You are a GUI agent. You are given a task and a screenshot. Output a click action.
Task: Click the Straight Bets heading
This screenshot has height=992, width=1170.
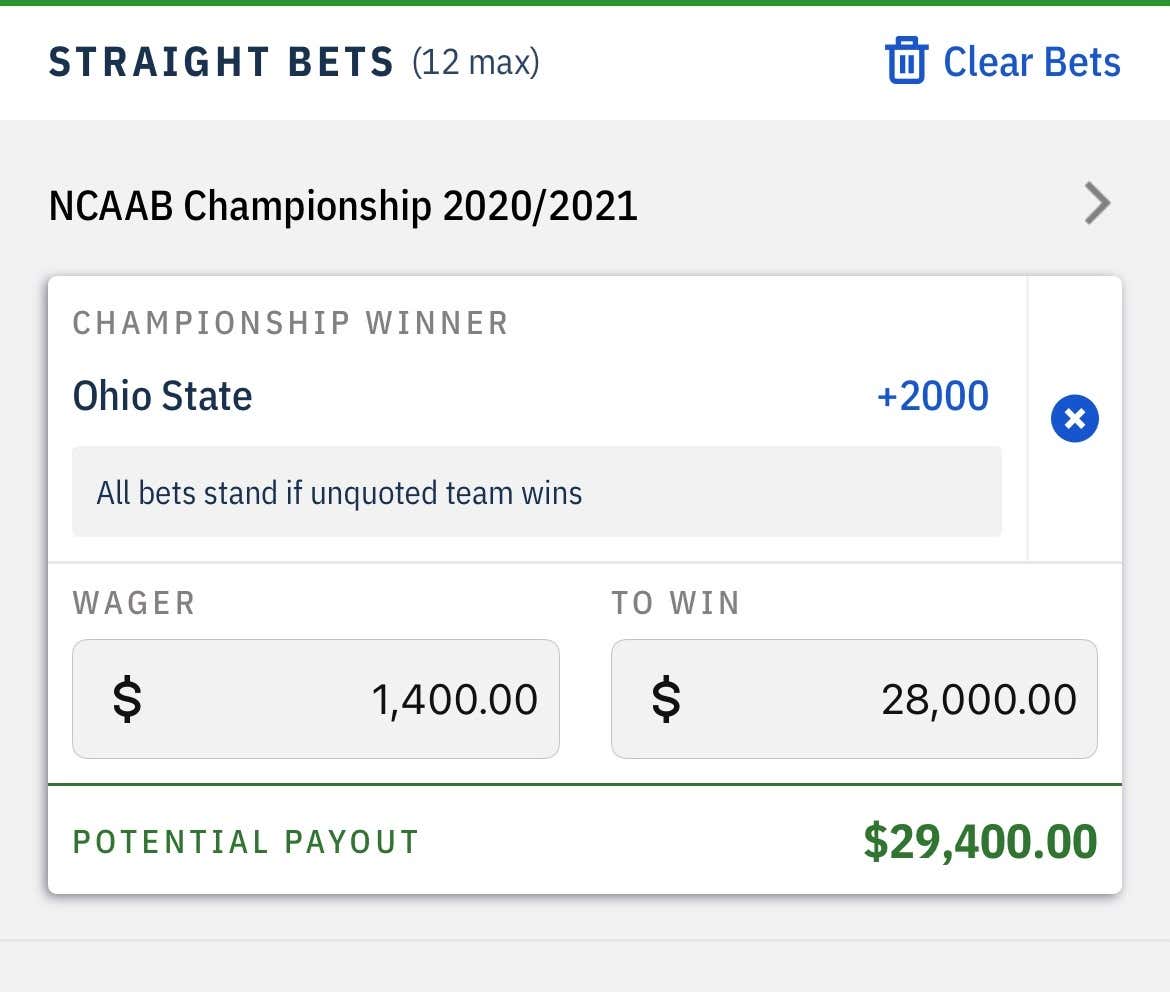click(221, 62)
